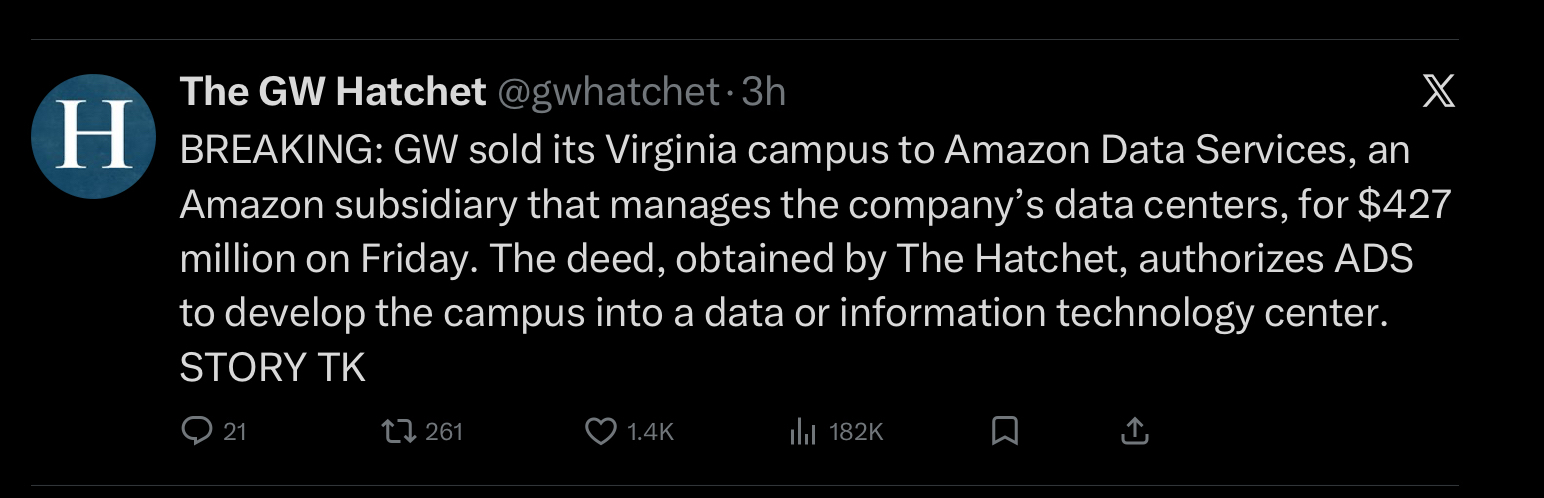
Task: Click the retweet arrows icon
Action: [396, 431]
